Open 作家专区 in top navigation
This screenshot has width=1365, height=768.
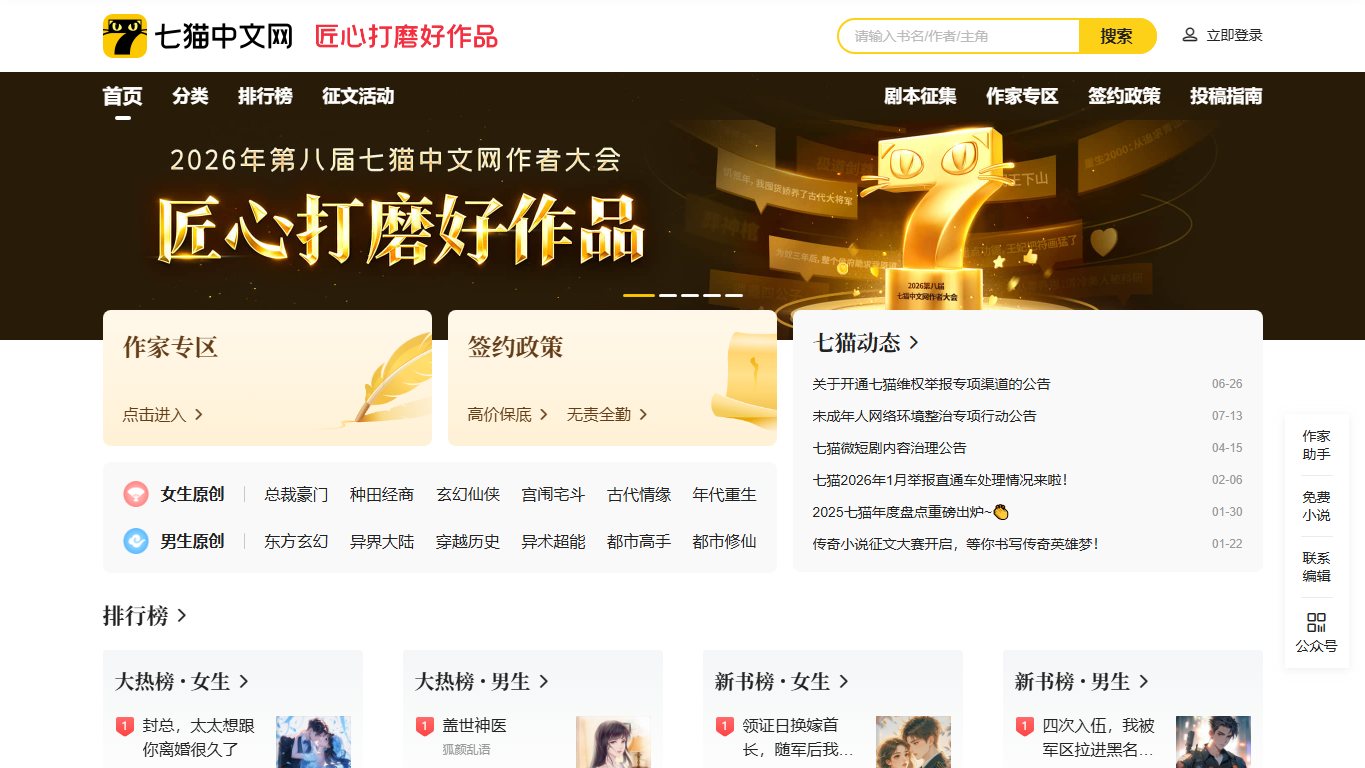(x=1022, y=96)
